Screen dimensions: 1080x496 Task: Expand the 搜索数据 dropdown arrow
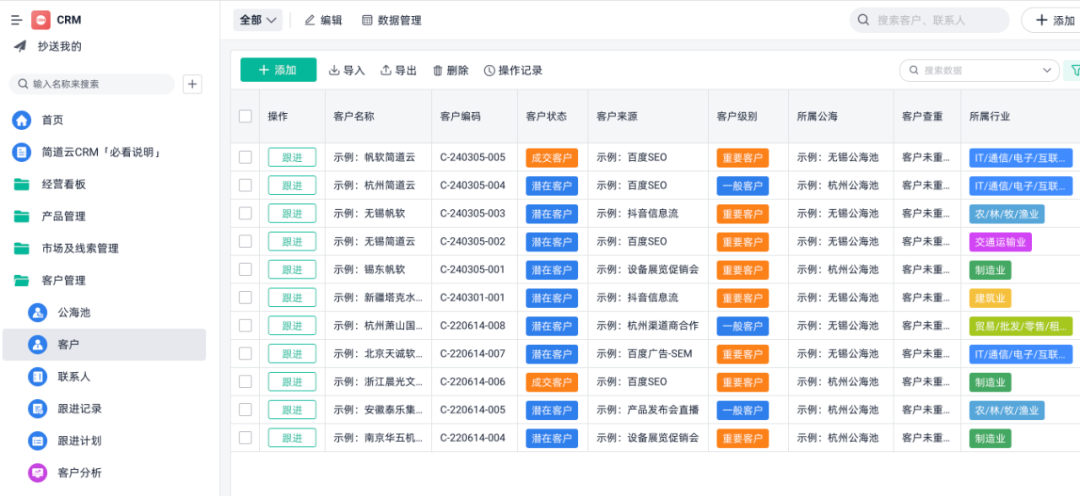point(1048,70)
